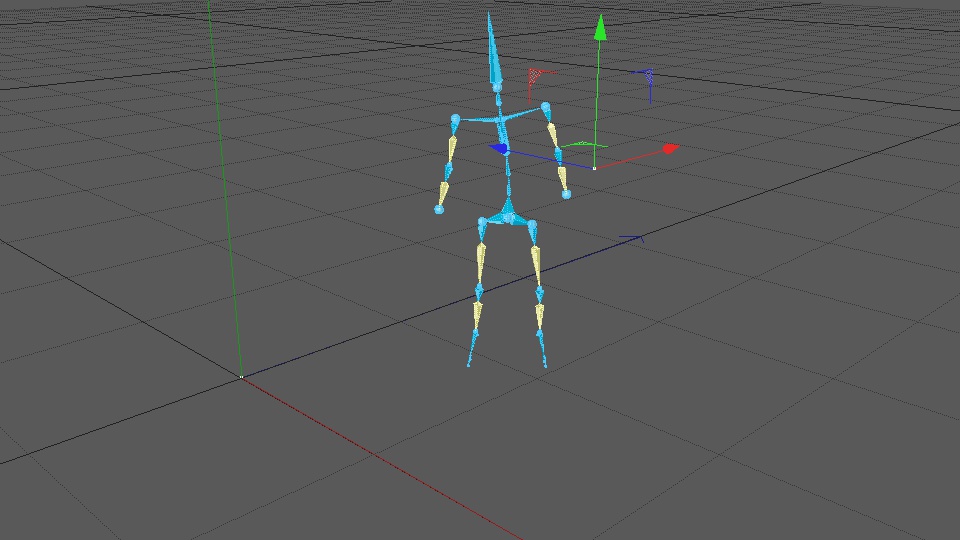Select the yellow thigh bone under the gizmo side

pyautogui.click(x=536, y=265)
